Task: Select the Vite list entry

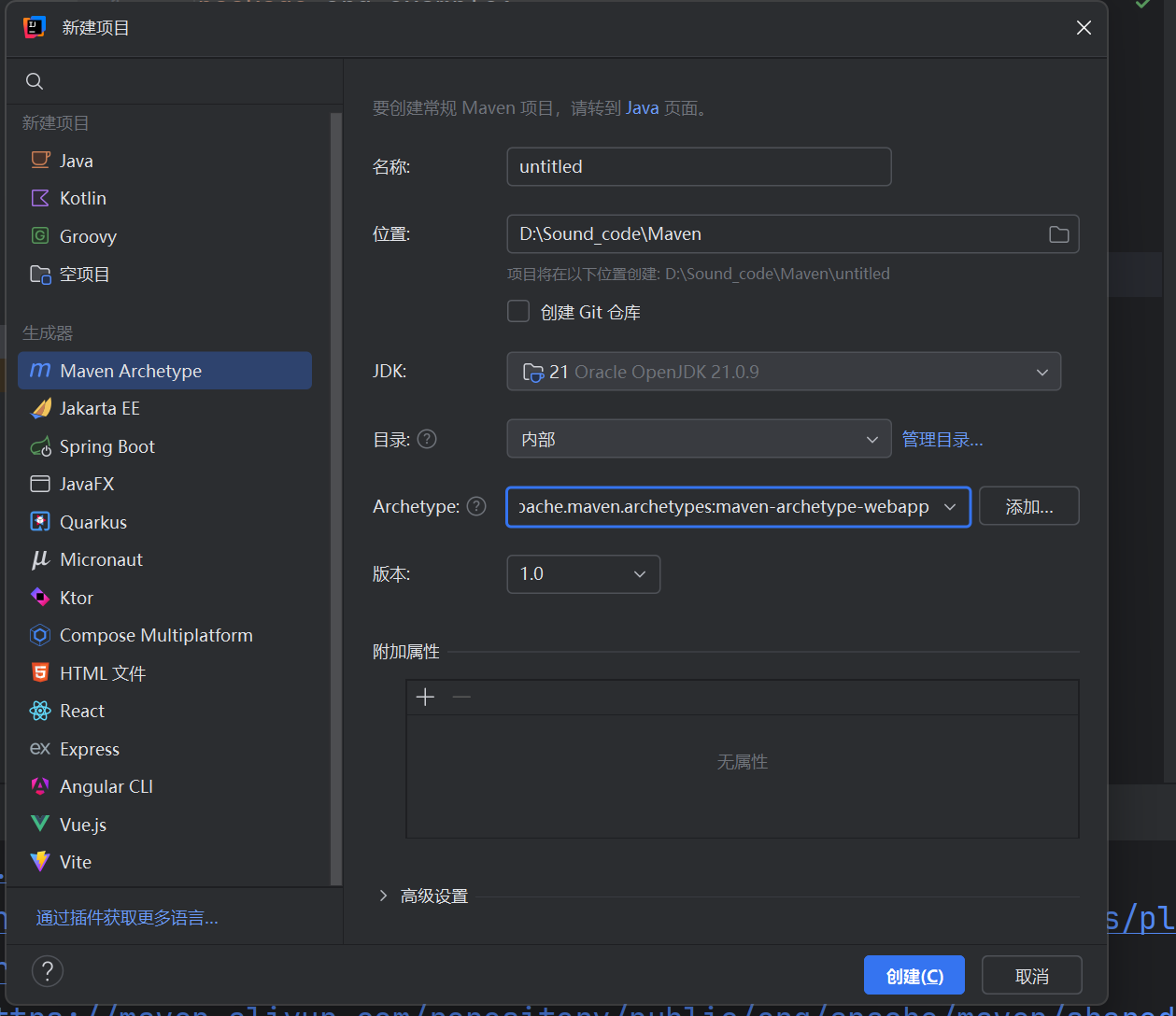Action: [x=164, y=862]
